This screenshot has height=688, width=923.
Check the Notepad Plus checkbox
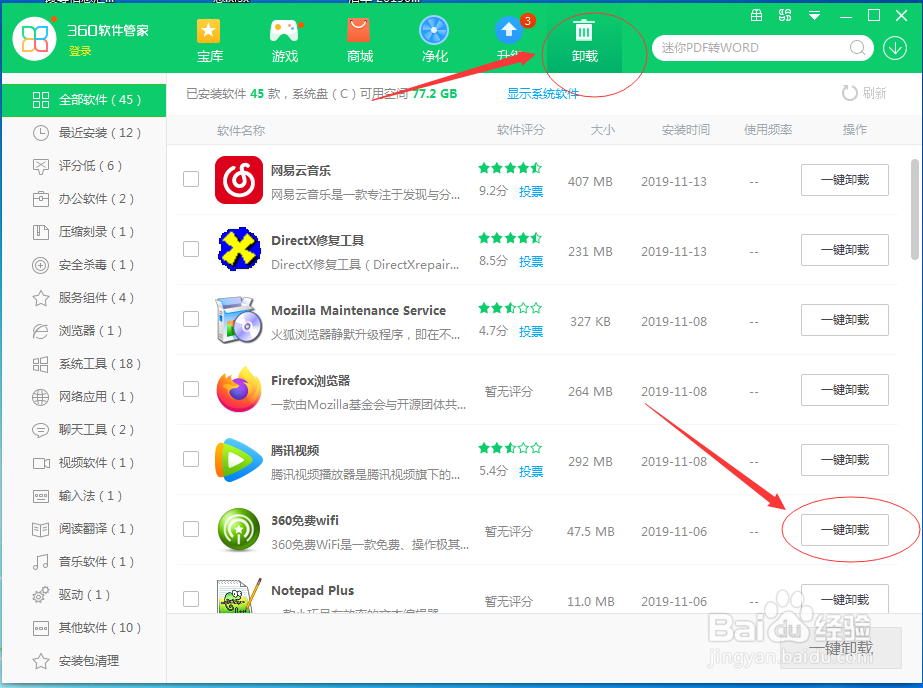click(x=191, y=599)
